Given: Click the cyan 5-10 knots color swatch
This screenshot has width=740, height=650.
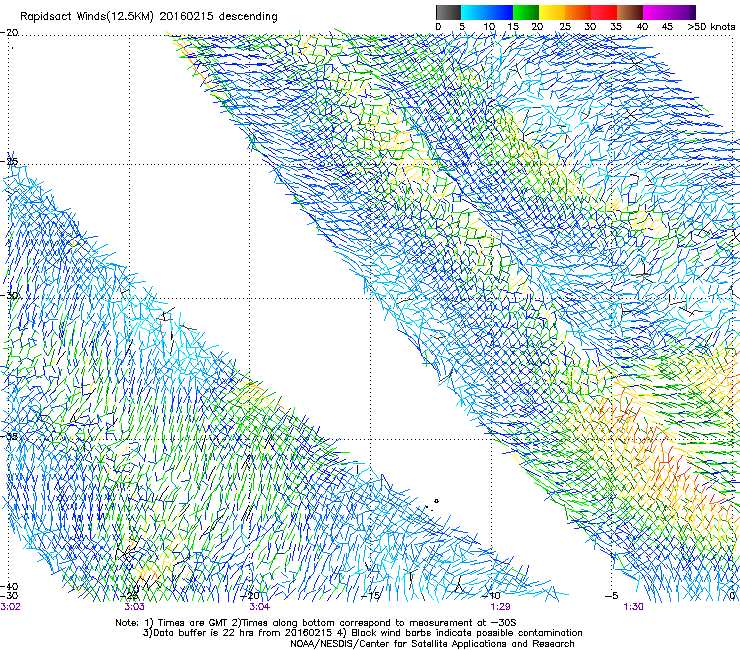Looking at the screenshot, I should pos(474,12).
